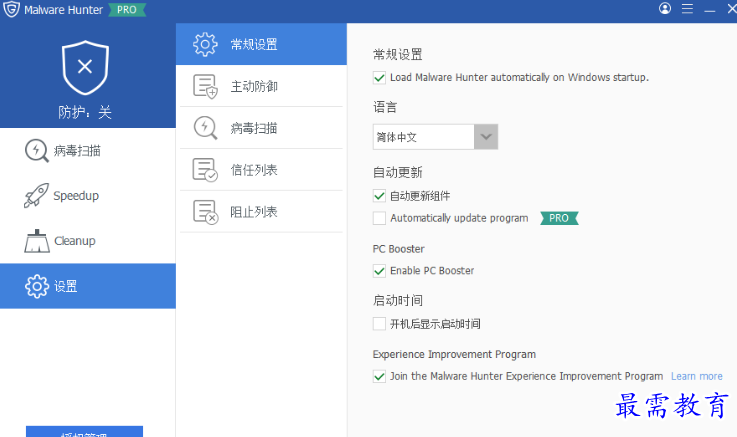Viewport: 737px width, 437px height.
Task: Switch to the 阻止列表 settings tab
Action: point(261,211)
